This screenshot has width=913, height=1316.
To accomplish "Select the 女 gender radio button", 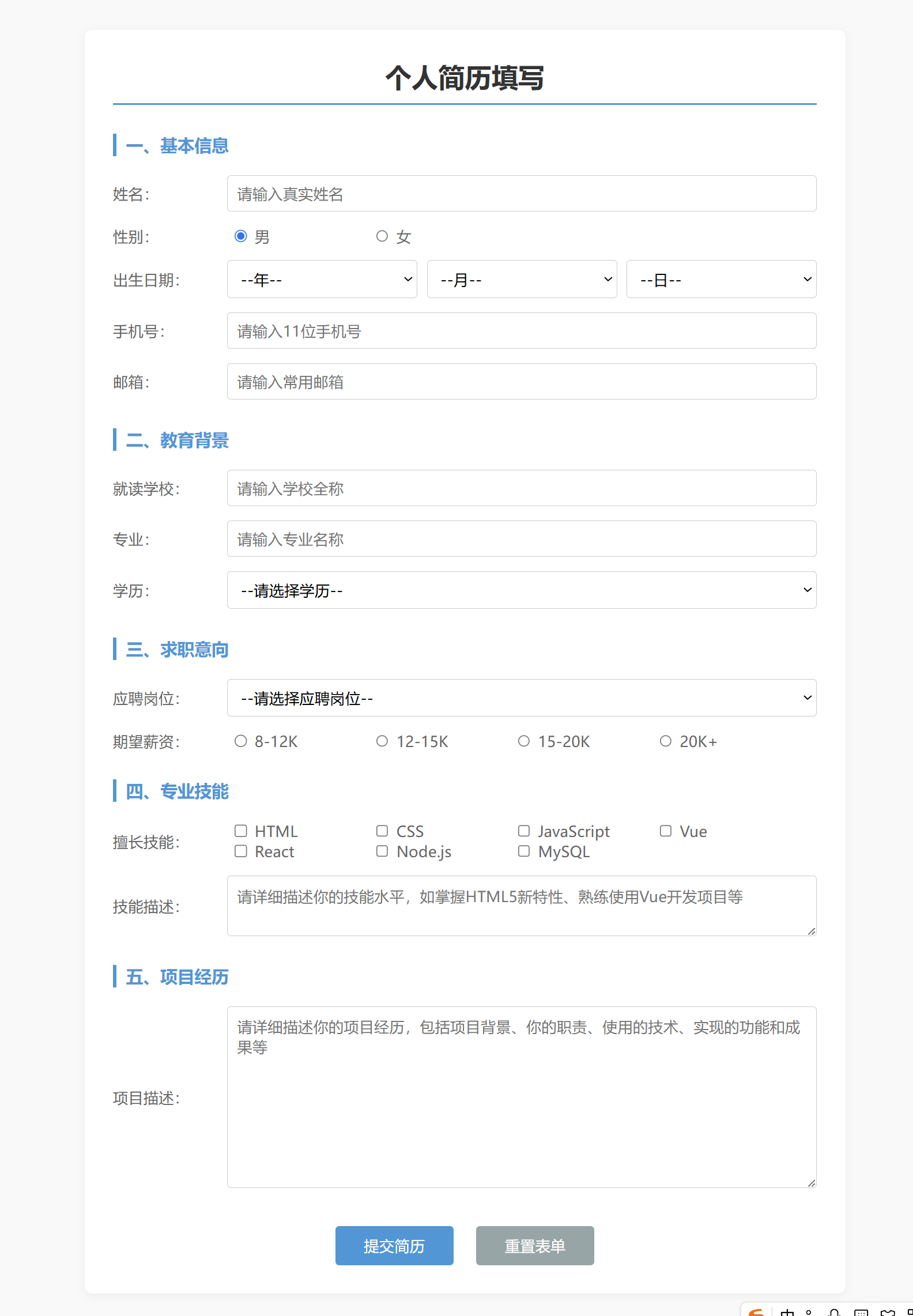I will click(x=382, y=236).
